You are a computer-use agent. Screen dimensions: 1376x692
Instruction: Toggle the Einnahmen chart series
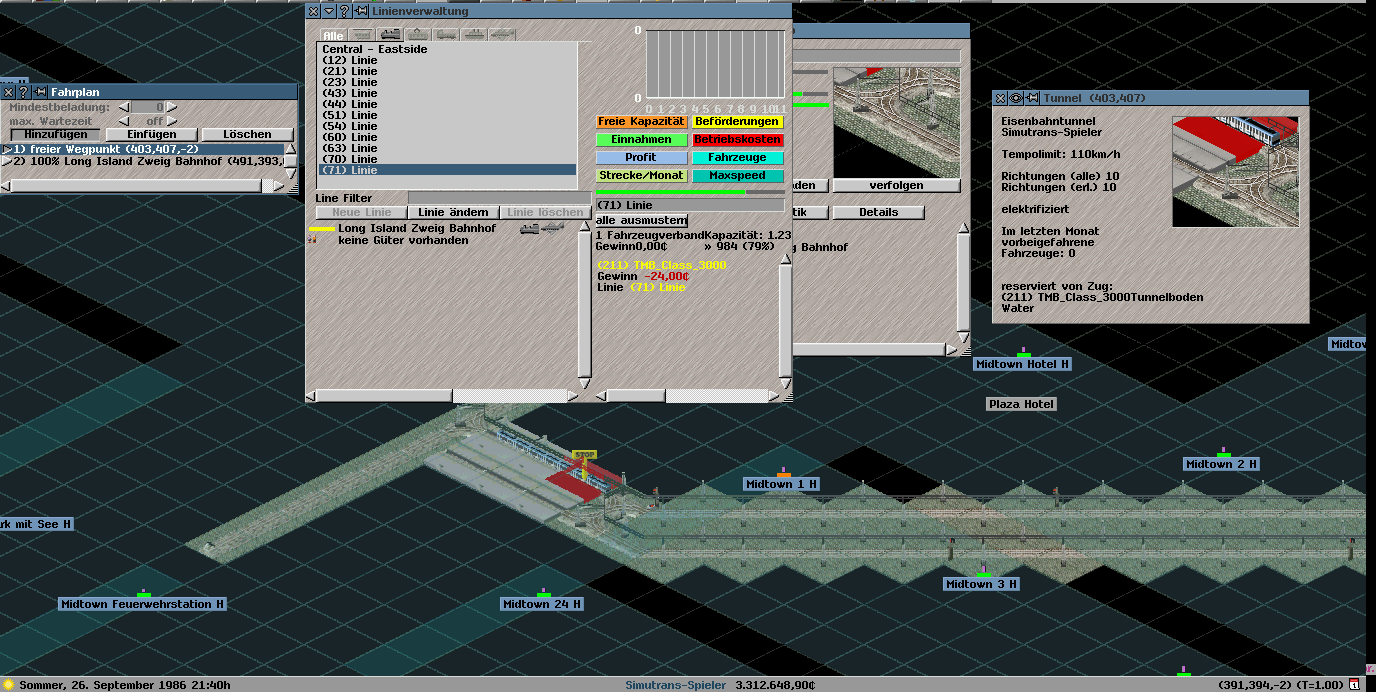(x=641, y=140)
